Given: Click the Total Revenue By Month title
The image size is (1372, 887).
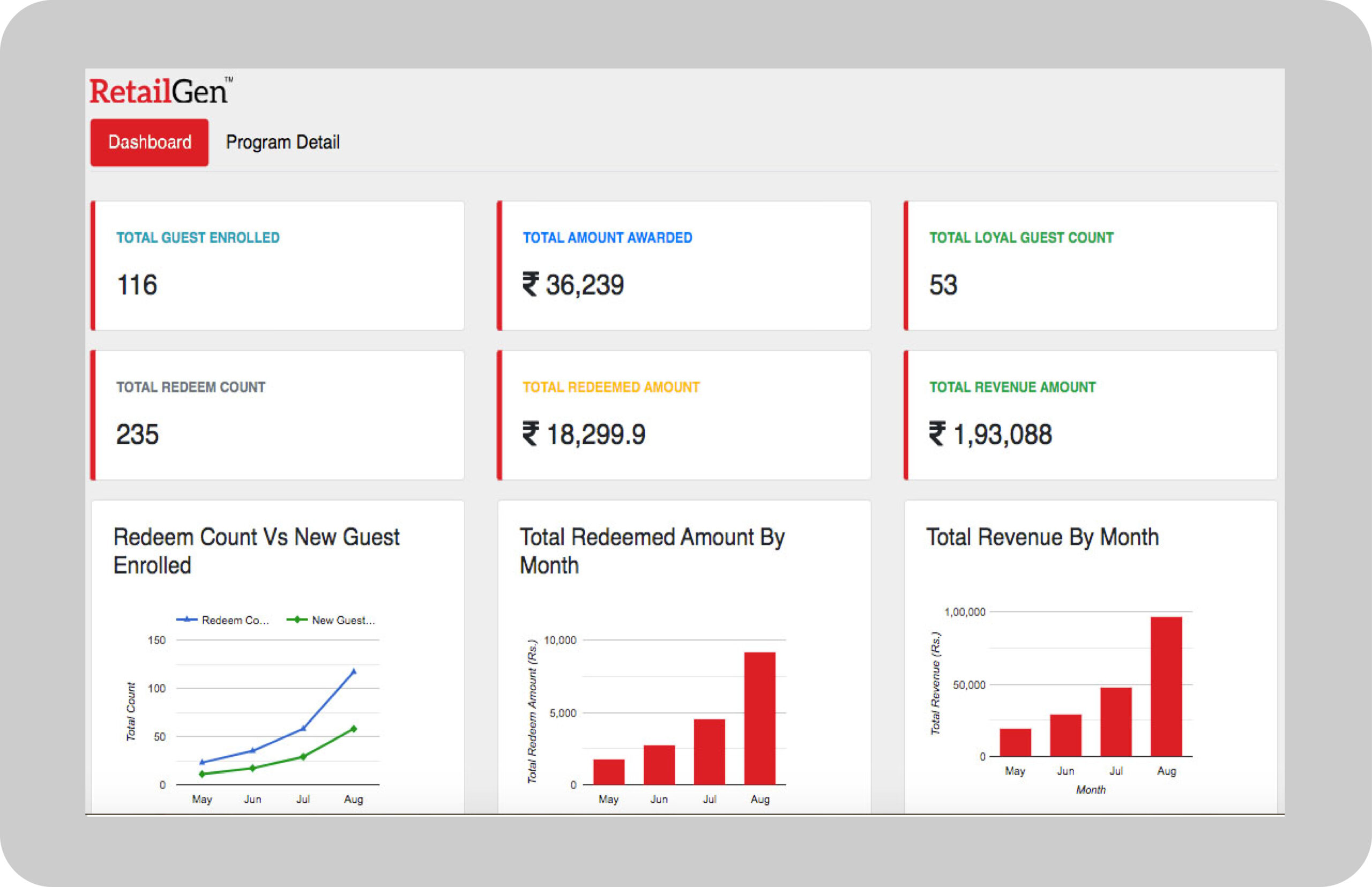Looking at the screenshot, I should [x=1042, y=537].
